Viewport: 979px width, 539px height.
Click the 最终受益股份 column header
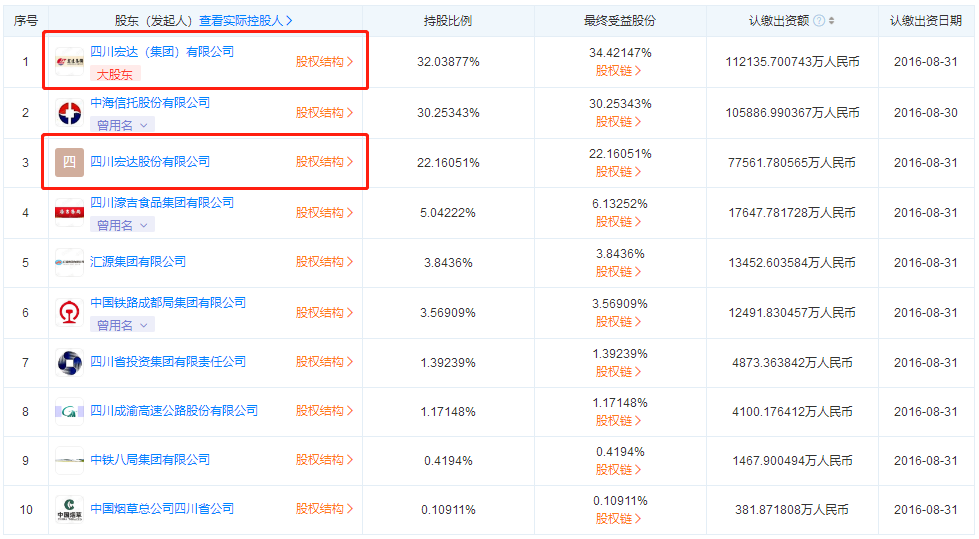click(x=620, y=21)
